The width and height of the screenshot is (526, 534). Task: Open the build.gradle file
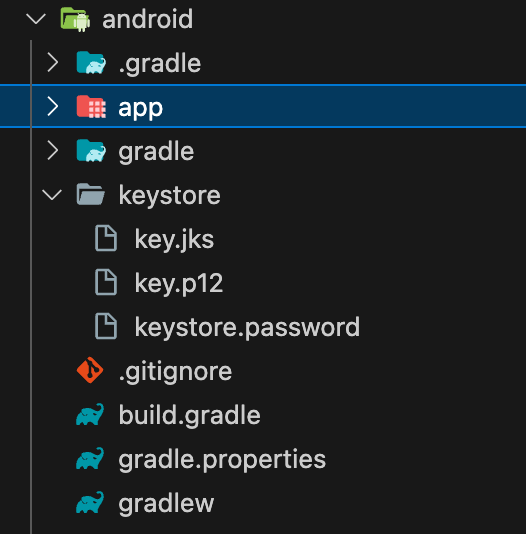coord(190,416)
